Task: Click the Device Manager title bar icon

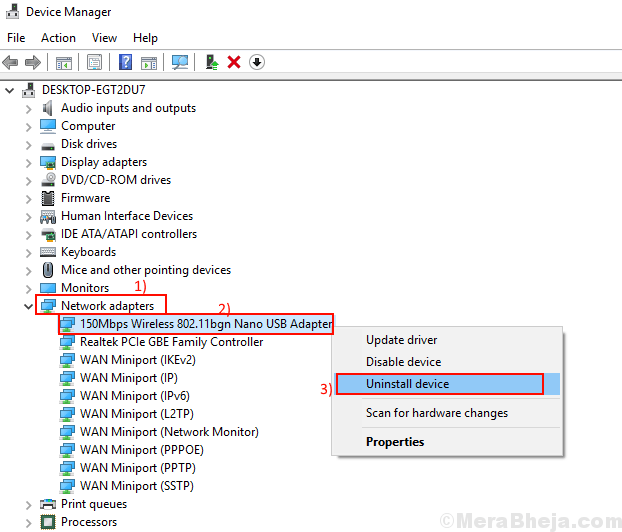Action: click(13, 12)
